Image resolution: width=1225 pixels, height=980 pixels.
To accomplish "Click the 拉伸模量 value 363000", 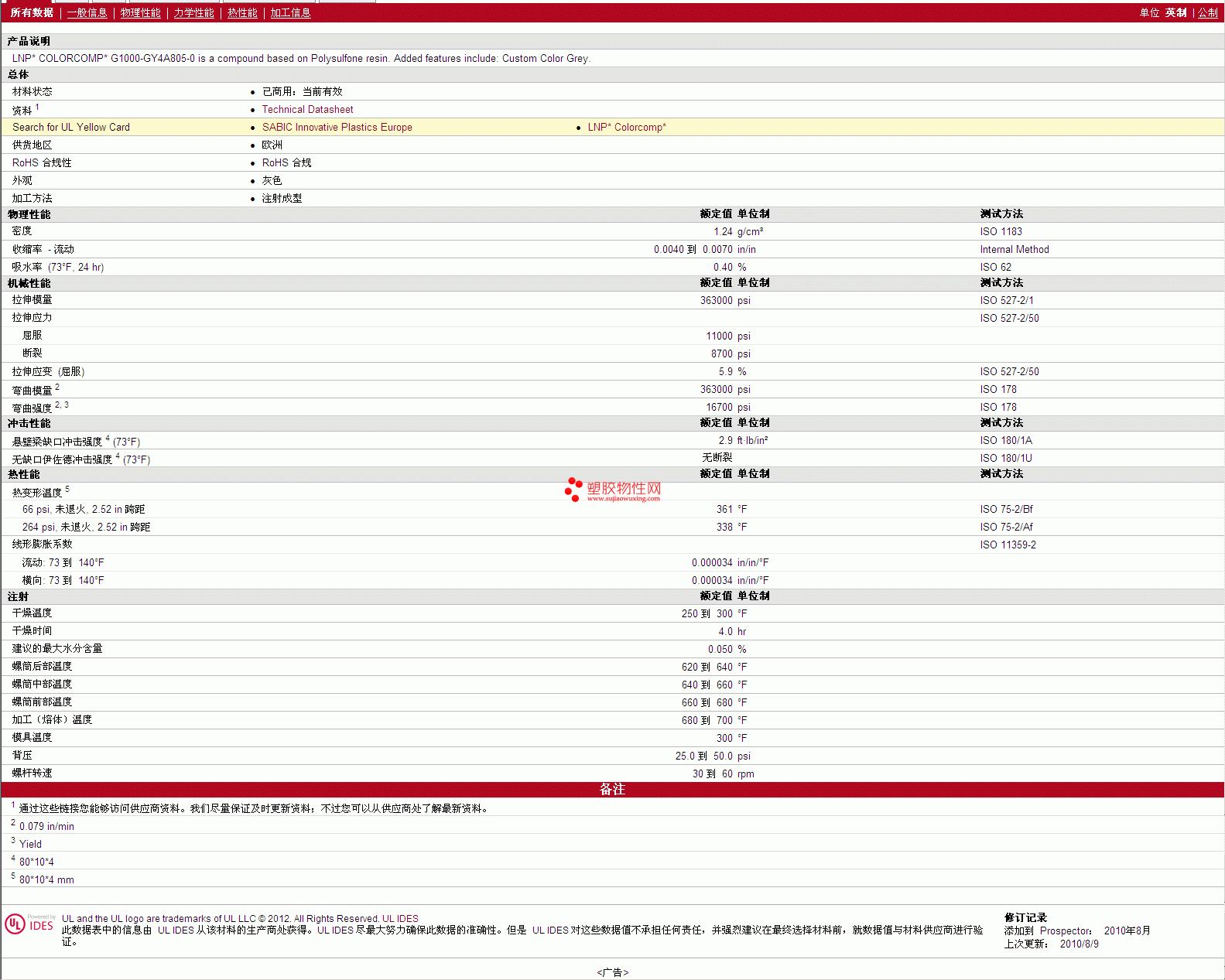I will pos(716,301).
